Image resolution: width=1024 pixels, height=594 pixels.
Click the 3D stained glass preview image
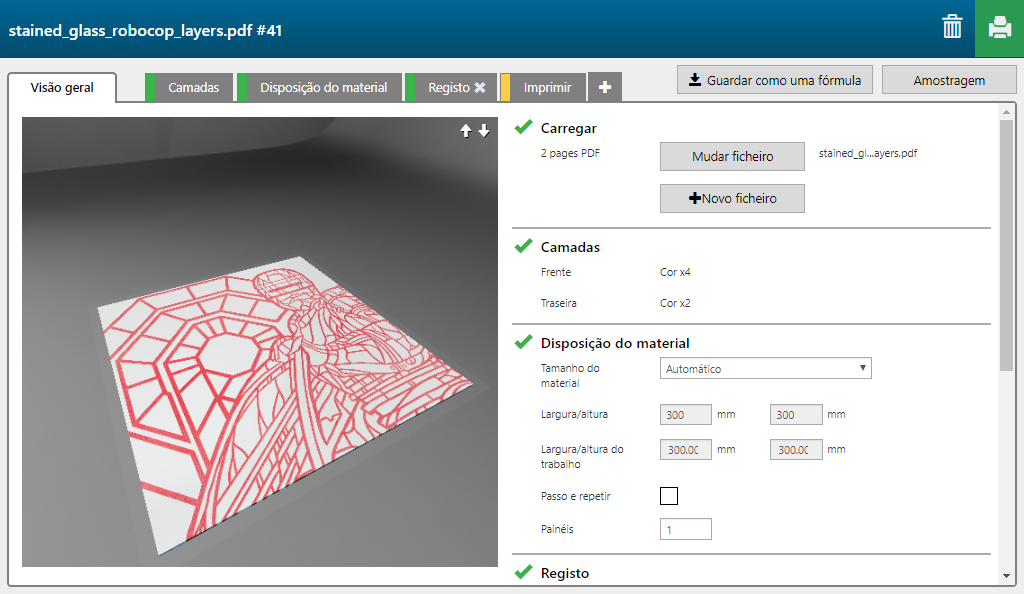point(260,342)
